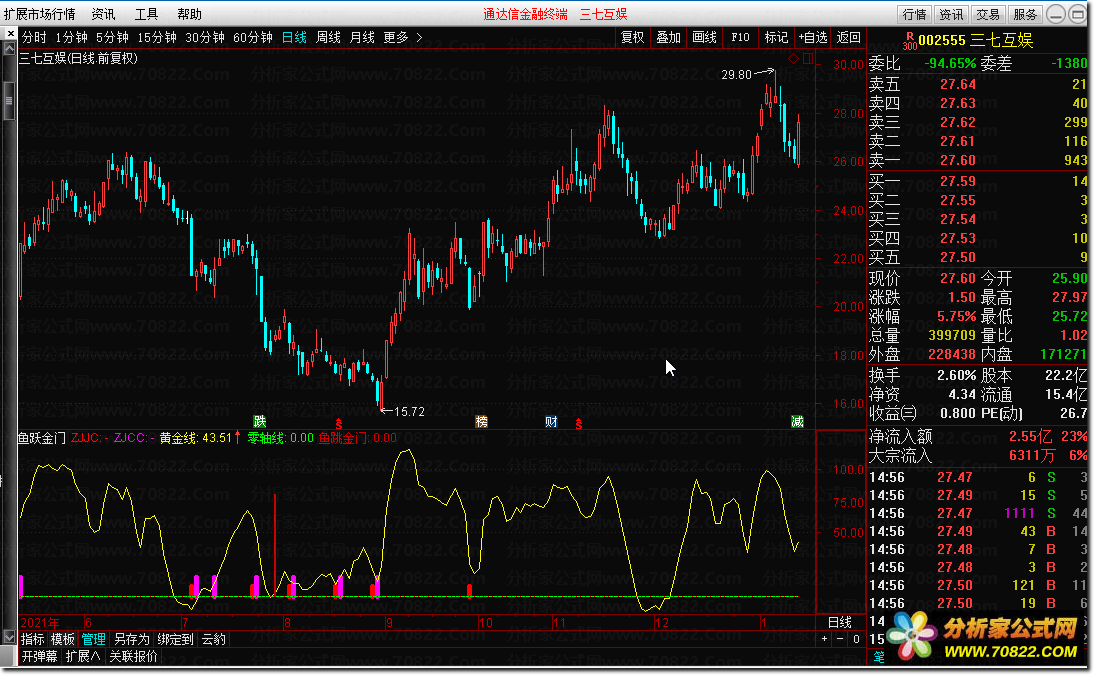
Task: Click the 返回 back button
Action: 849,38
